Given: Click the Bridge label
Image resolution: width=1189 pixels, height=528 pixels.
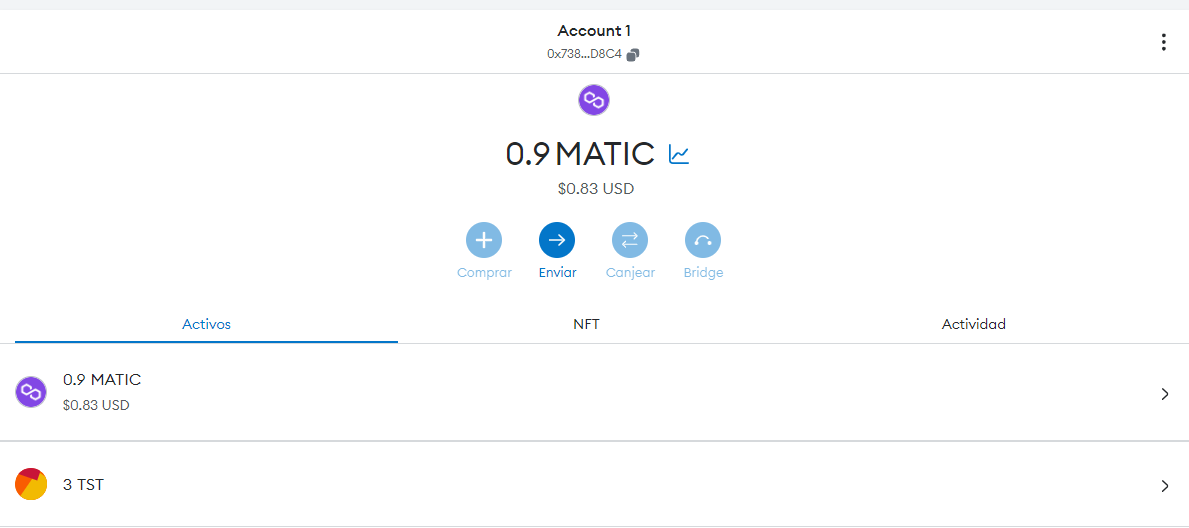Looking at the screenshot, I should click(703, 273).
